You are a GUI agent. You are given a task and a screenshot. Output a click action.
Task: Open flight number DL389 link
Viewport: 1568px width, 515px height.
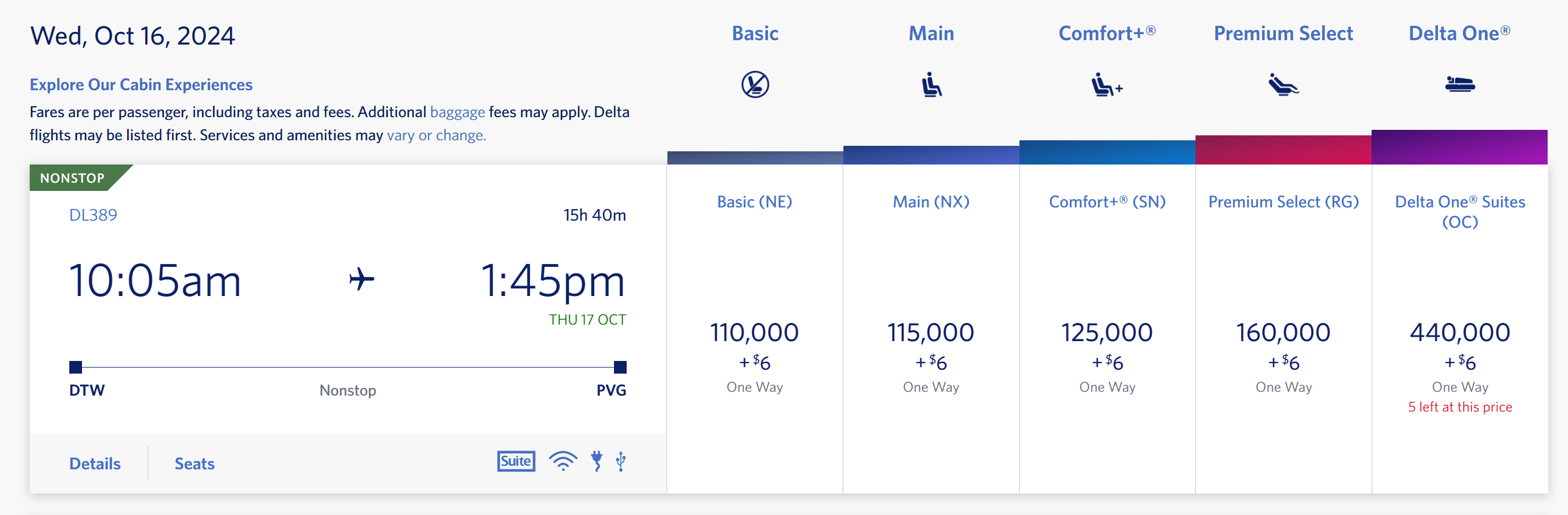(x=93, y=214)
